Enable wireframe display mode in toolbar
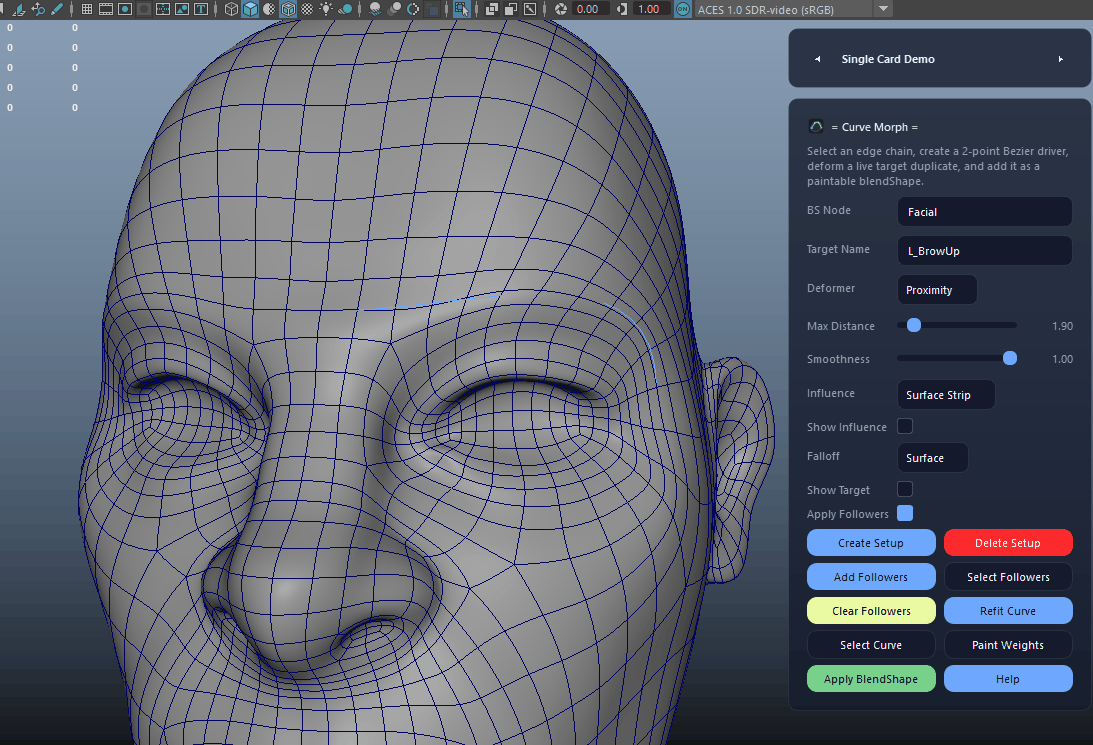 pos(231,9)
